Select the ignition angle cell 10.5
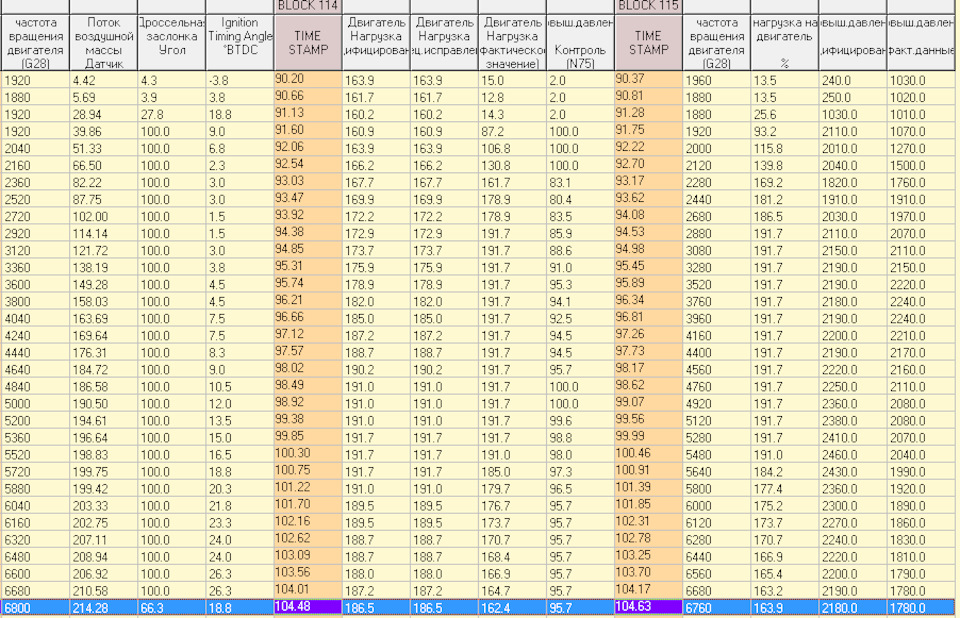960x618 pixels. (x=240, y=387)
